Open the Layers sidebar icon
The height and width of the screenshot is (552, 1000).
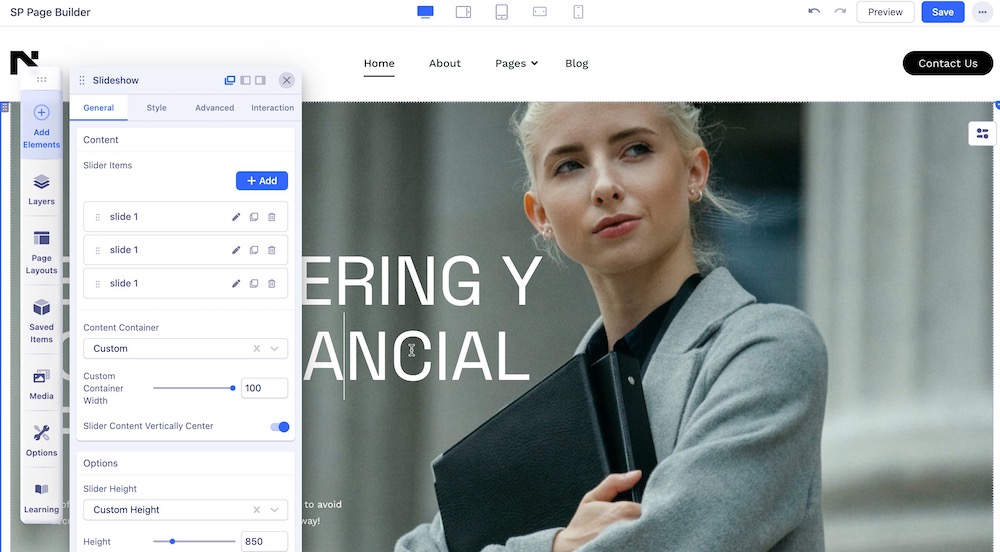pyautogui.click(x=41, y=189)
